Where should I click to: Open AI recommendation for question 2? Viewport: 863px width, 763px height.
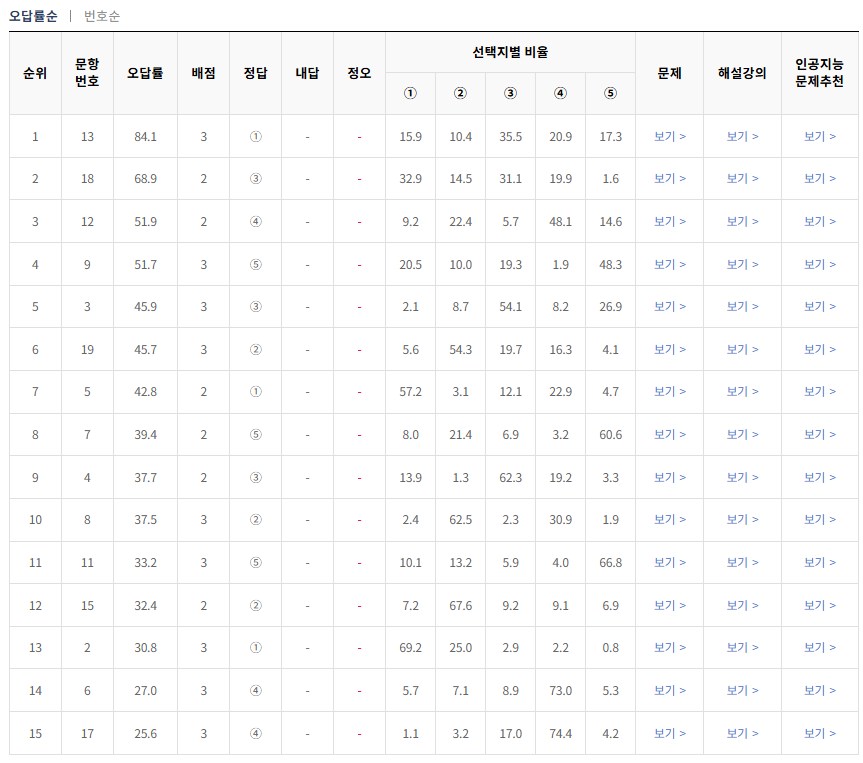(x=818, y=648)
